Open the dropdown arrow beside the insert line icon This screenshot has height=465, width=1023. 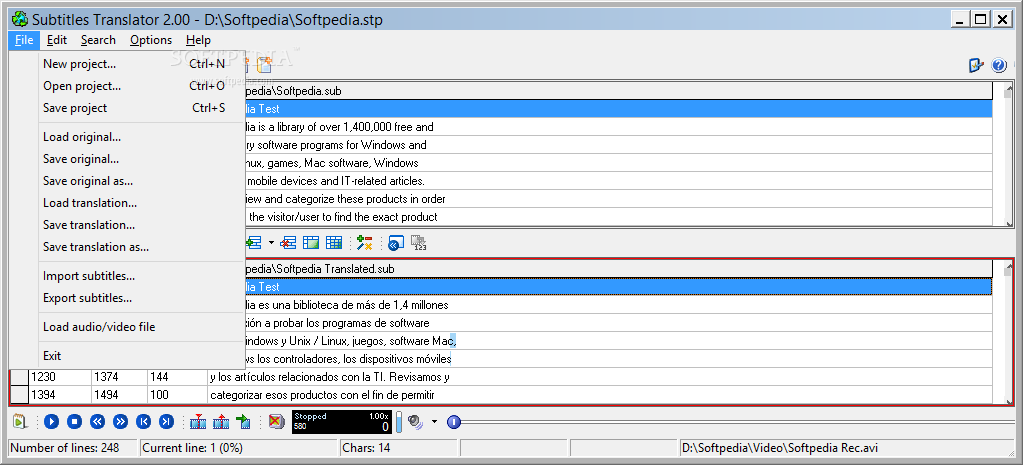(271, 243)
